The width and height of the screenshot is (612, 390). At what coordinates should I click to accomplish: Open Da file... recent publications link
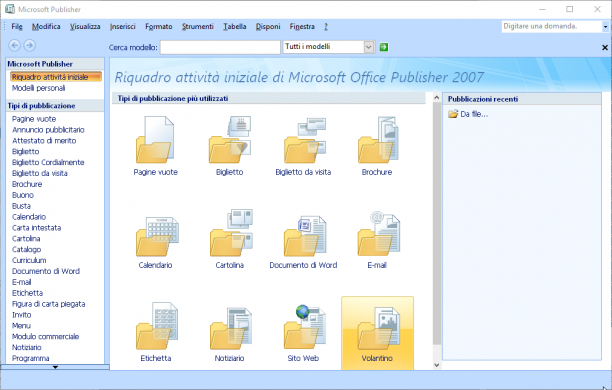tap(468, 114)
